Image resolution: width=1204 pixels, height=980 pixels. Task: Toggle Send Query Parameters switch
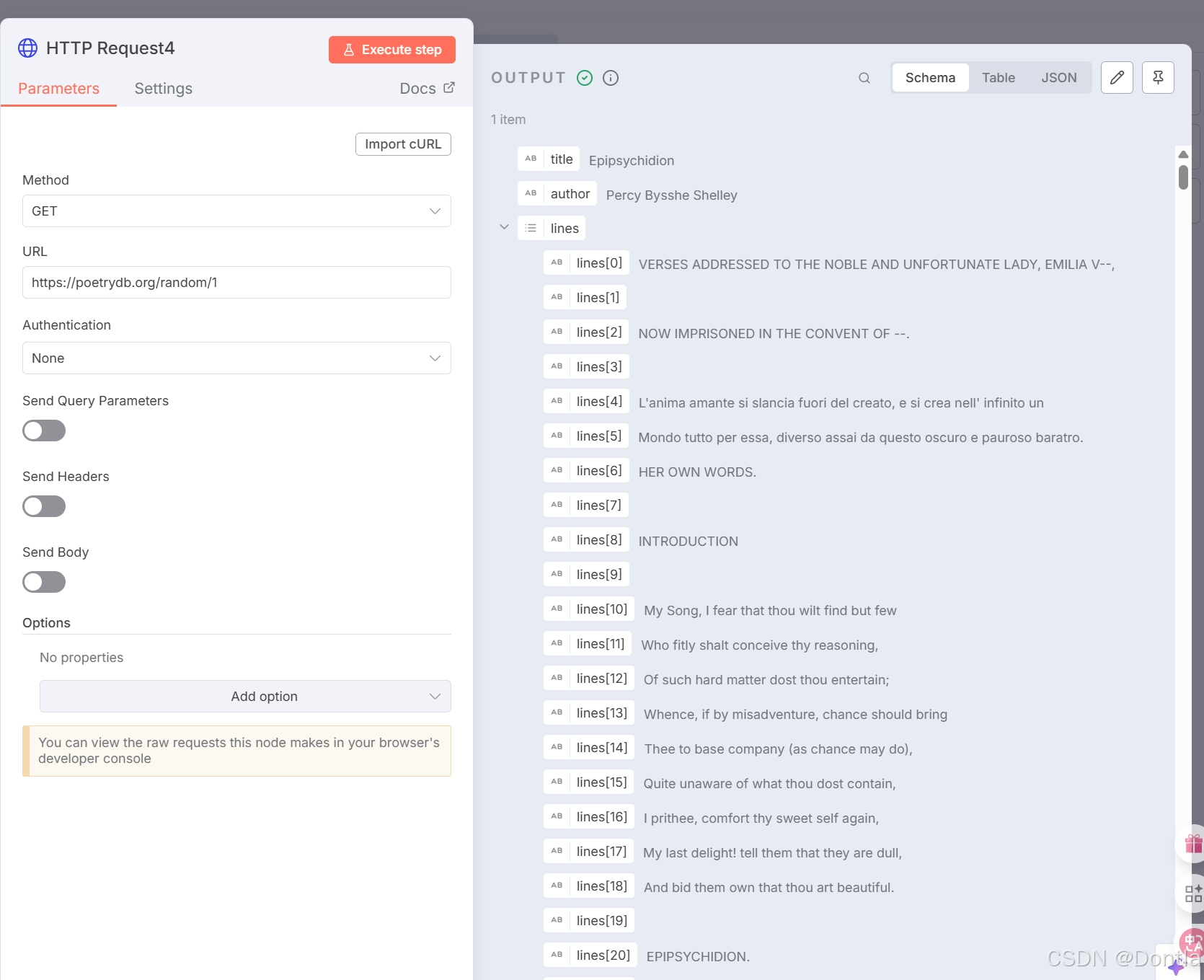(44, 431)
